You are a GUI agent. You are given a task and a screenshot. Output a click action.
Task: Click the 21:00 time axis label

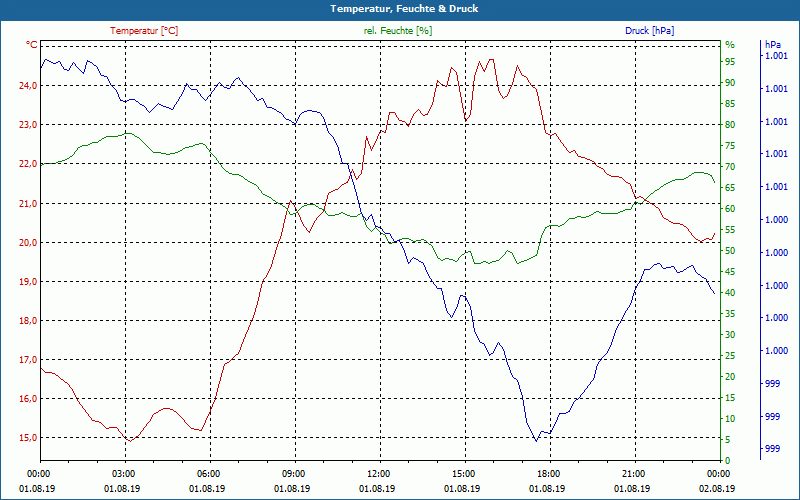click(x=633, y=474)
